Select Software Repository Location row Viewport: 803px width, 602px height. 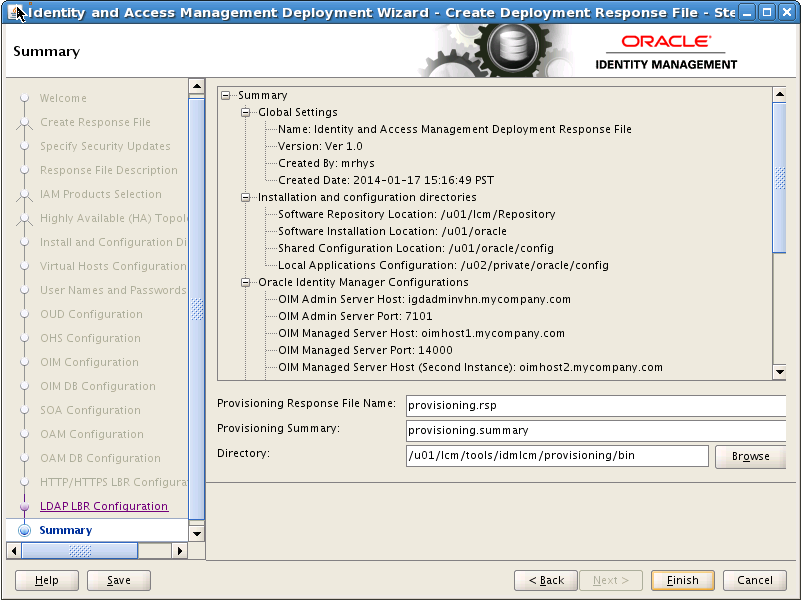416,214
